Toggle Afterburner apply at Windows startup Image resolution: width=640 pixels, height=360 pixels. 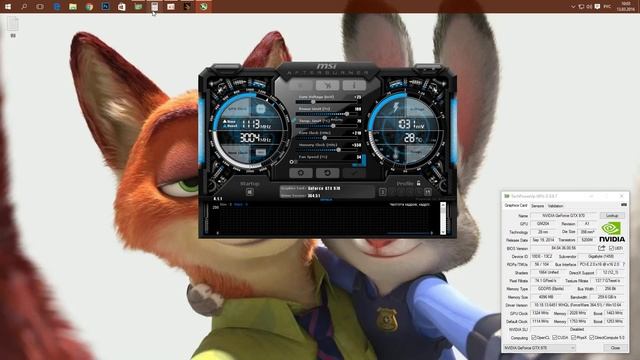point(250,192)
